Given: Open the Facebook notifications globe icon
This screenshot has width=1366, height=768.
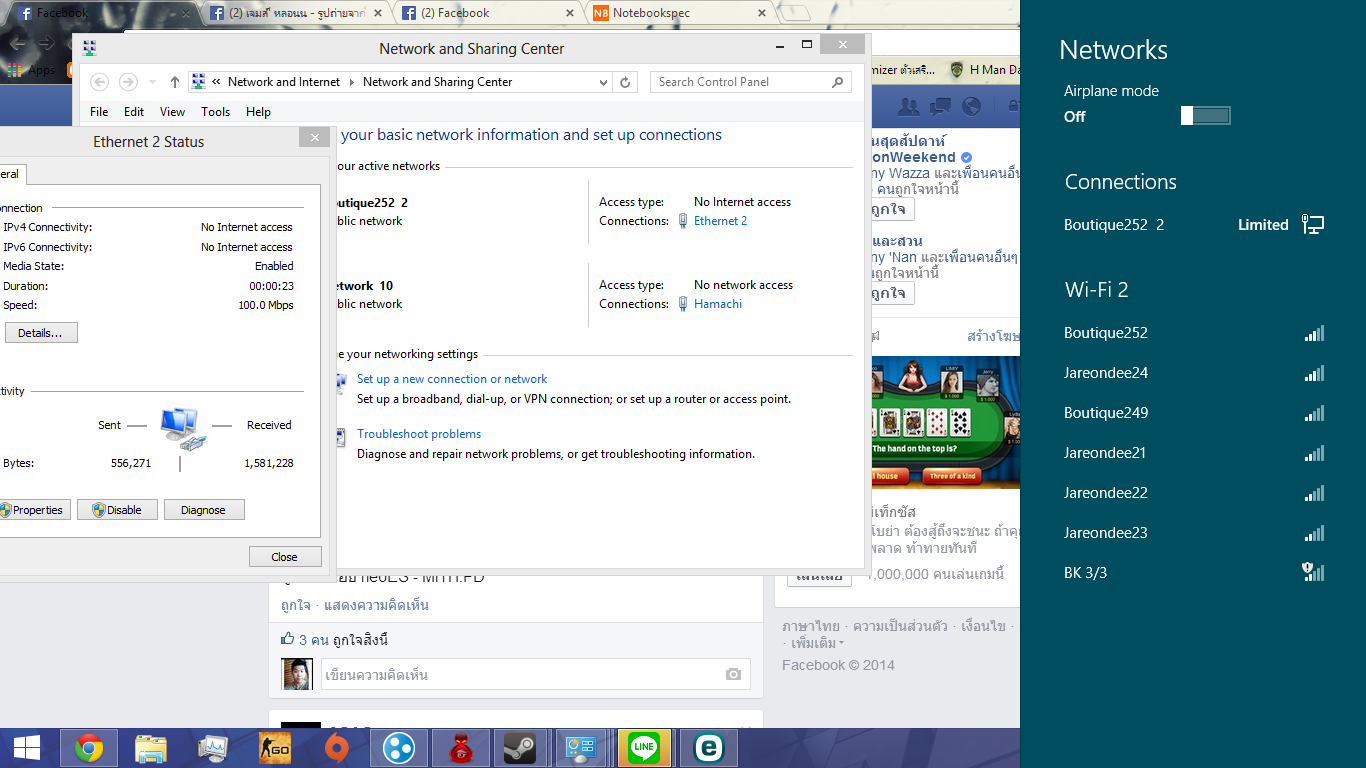Looking at the screenshot, I should click(x=970, y=106).
